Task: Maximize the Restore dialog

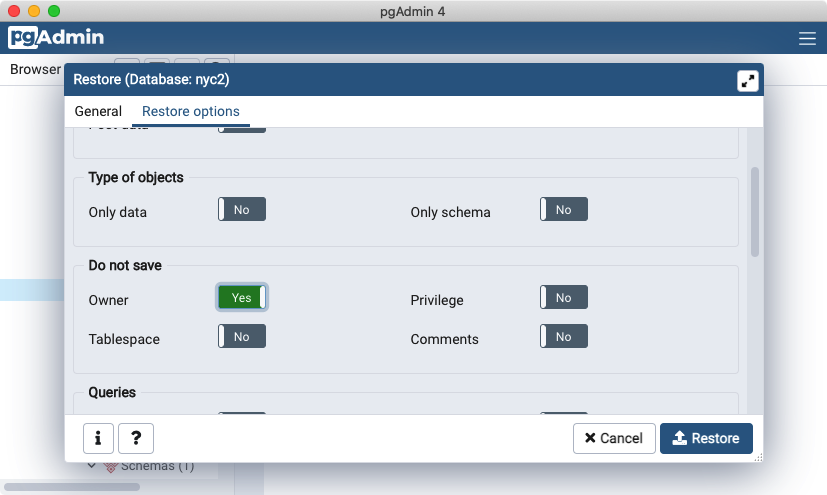Action: pyautogui.click(x=747, y=81)
